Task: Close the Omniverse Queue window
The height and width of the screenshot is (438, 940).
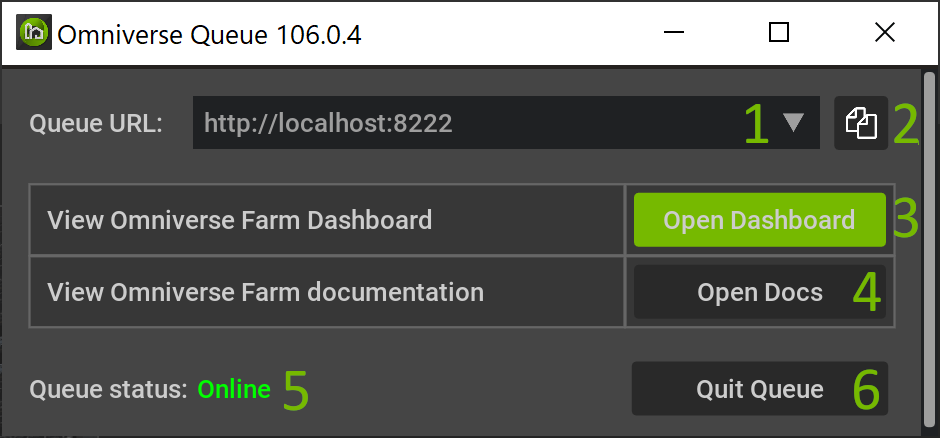Action: pos(884,32)
